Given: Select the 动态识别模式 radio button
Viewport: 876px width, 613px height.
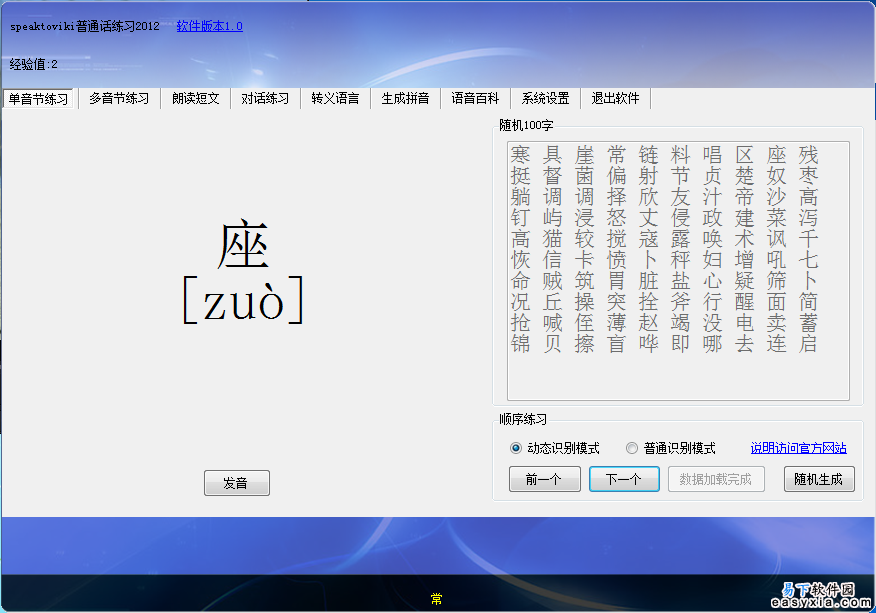Looking at the screenshot, I should pyautogui.click(x=516, y=448).
